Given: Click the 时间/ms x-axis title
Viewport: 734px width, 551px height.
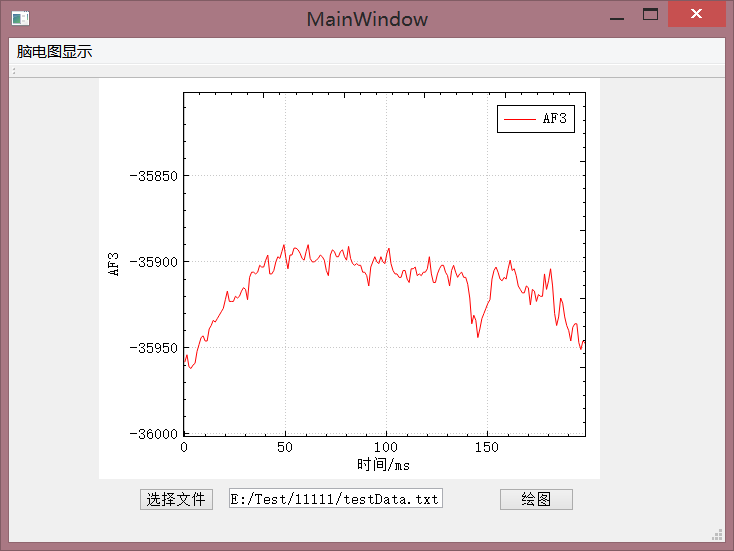Looking at the screenshot, I should pyautogui.click(x=383, y=464).
